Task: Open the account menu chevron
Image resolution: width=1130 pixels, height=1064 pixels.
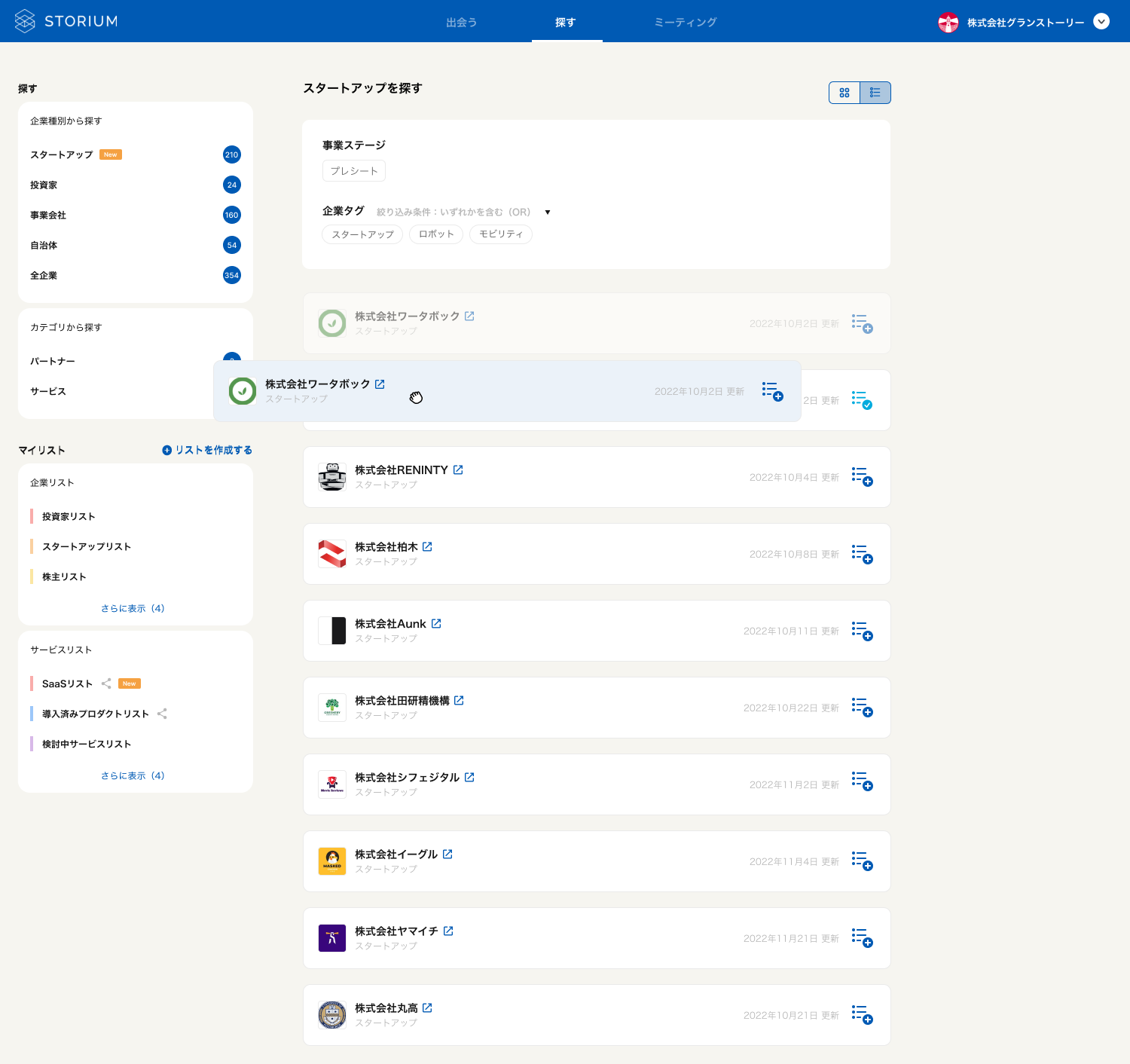Action: [1101, 22]
